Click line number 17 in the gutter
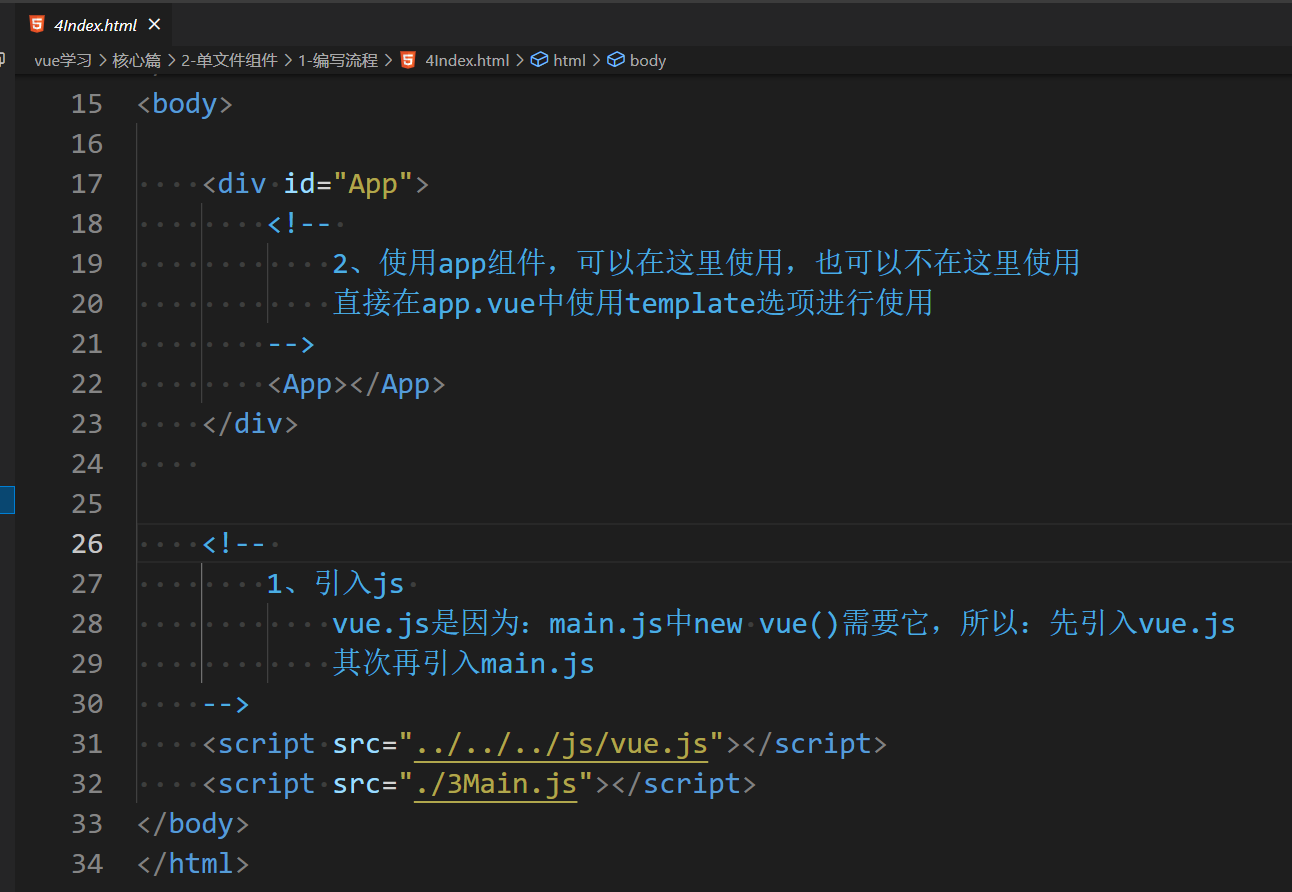This screenshot has height=892, width=1292. coord(87,184)
